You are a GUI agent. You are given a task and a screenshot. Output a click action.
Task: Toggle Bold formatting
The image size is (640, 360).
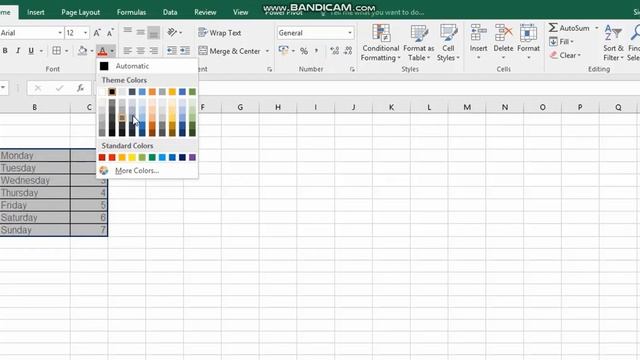point(5,51)
